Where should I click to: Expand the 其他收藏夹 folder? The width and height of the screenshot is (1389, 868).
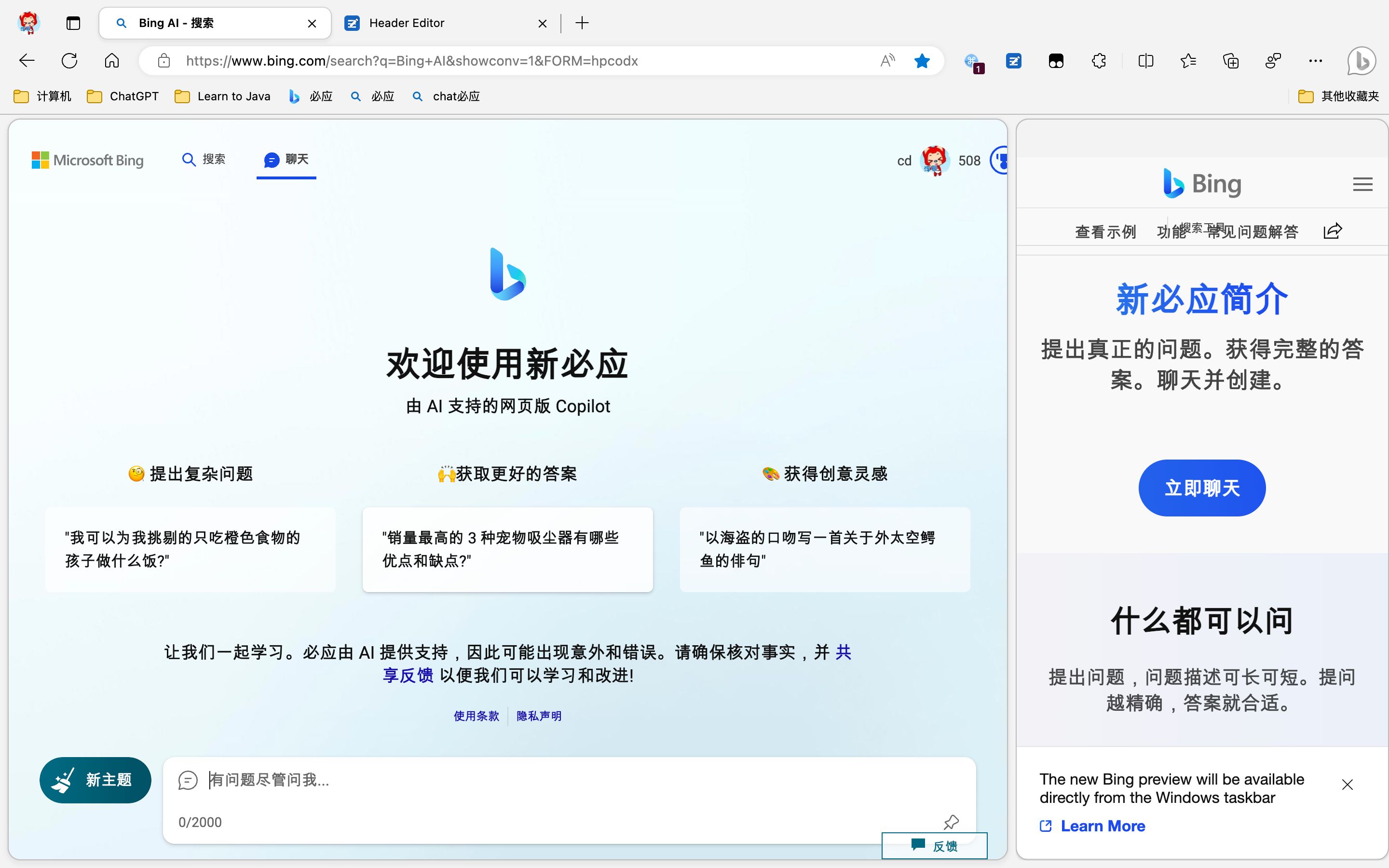[x=1338, y=96]
